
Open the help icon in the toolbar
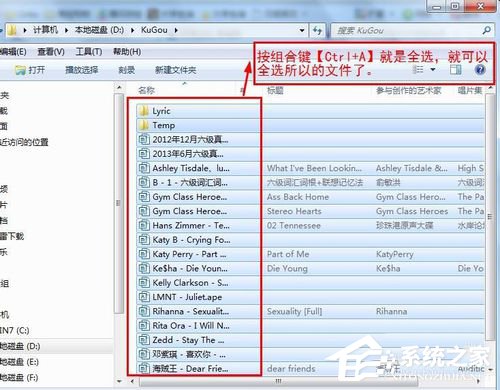click(x=480, y=70)
